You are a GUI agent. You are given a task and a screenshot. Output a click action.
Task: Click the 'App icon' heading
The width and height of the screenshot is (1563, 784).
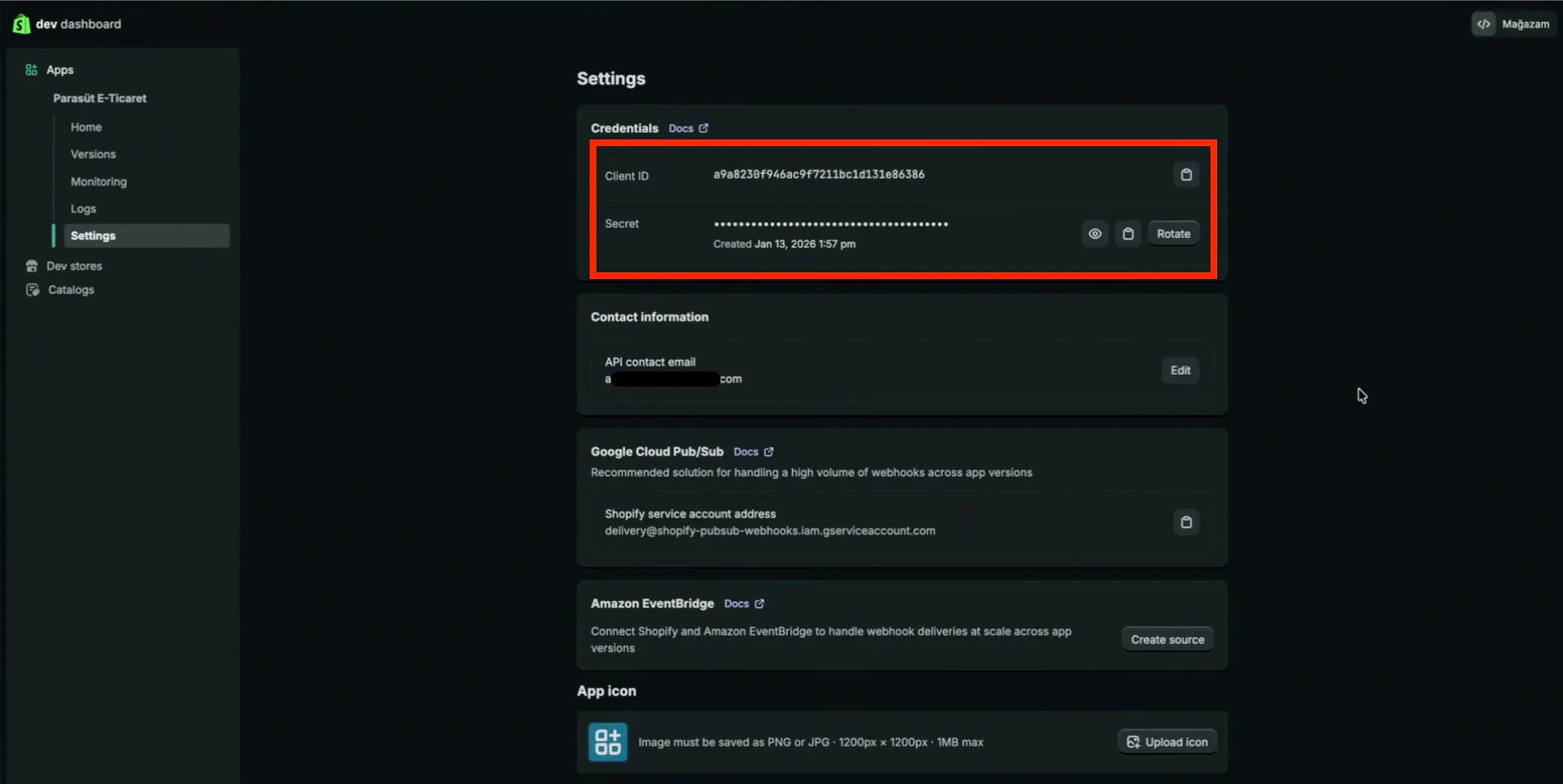point(606,691)
